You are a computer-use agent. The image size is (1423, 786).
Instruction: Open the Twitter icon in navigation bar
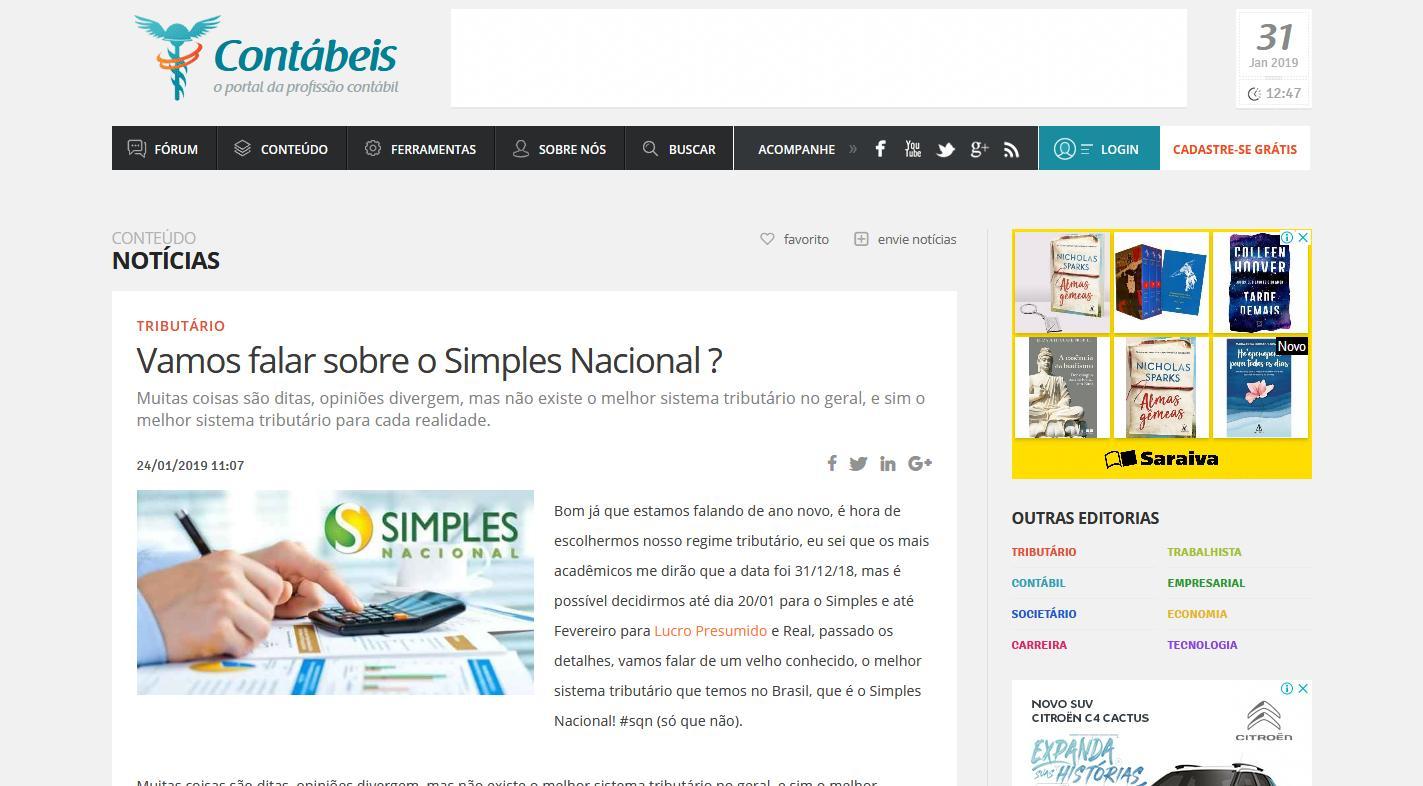pyautogui.click(x=945, y=150)
